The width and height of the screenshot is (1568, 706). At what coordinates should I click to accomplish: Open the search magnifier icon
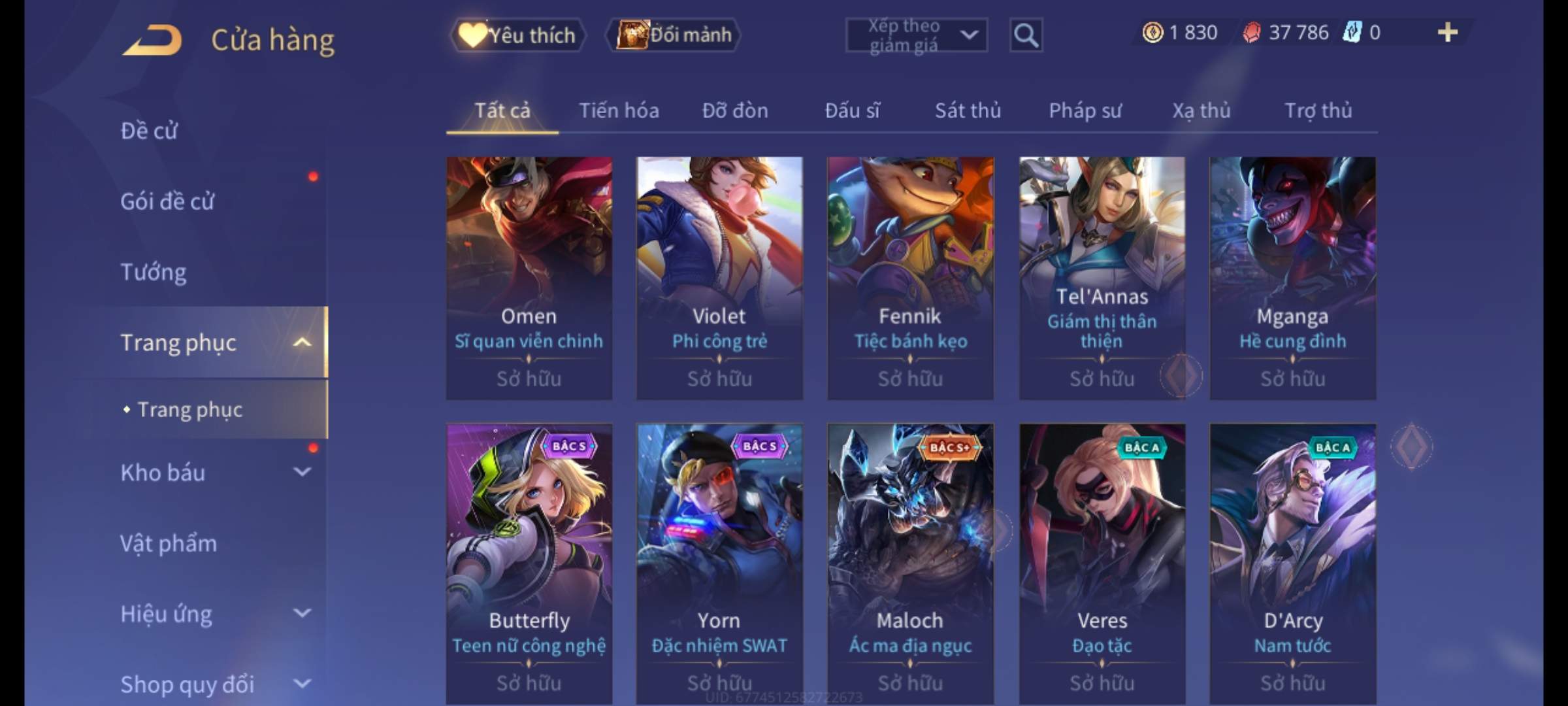click(x=1026, y=35)
